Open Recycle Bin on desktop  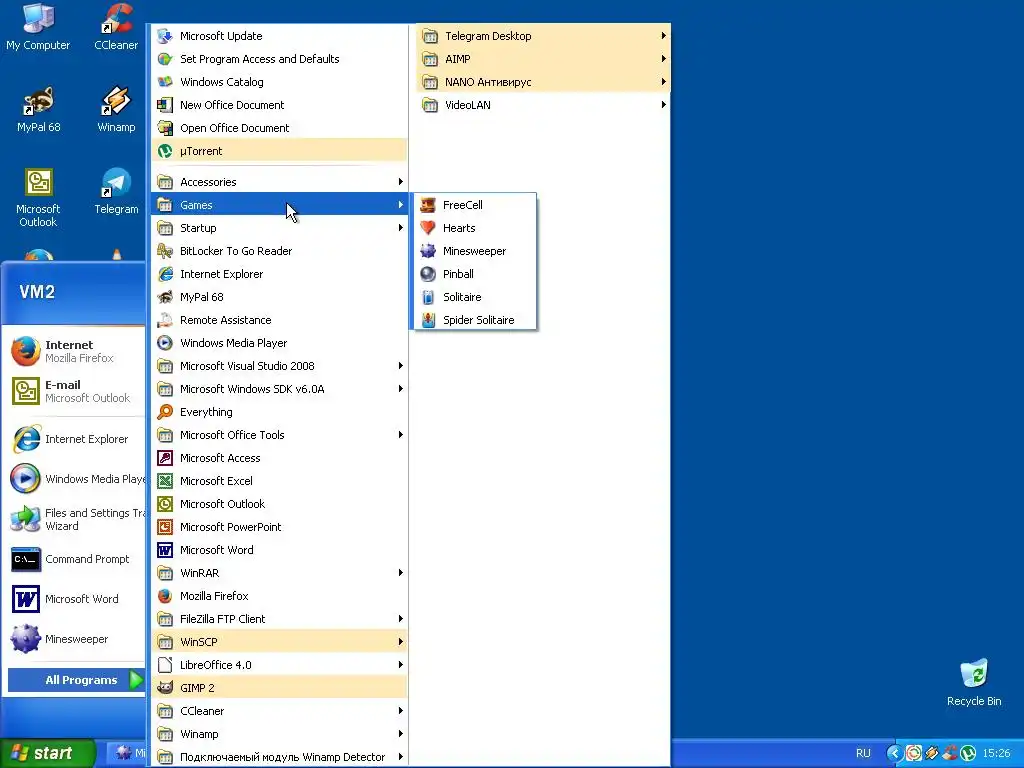pos(974,682)
